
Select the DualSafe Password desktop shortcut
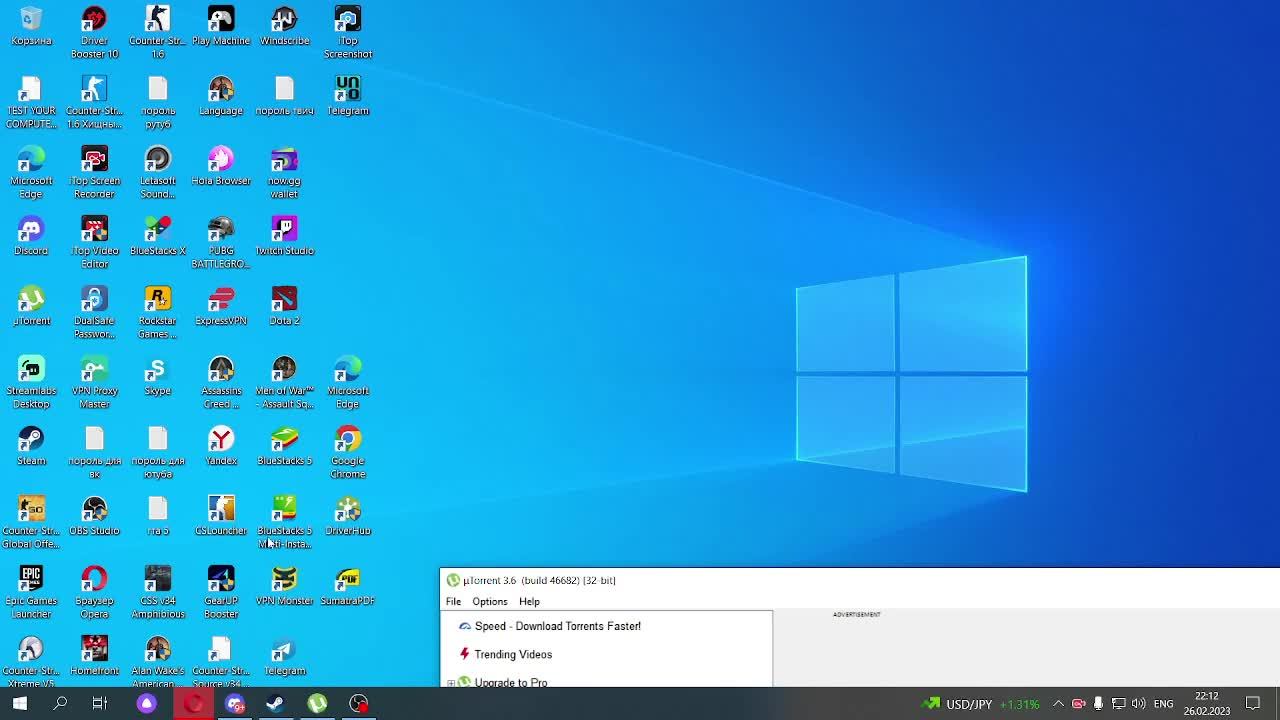tap(94, 312)
